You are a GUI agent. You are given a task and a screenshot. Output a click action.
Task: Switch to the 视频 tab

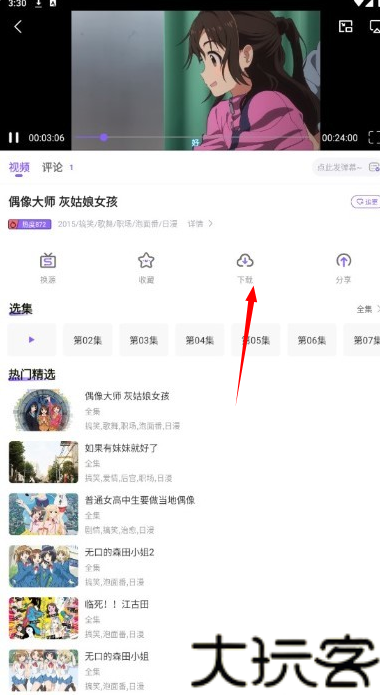(x=19, y=168)
